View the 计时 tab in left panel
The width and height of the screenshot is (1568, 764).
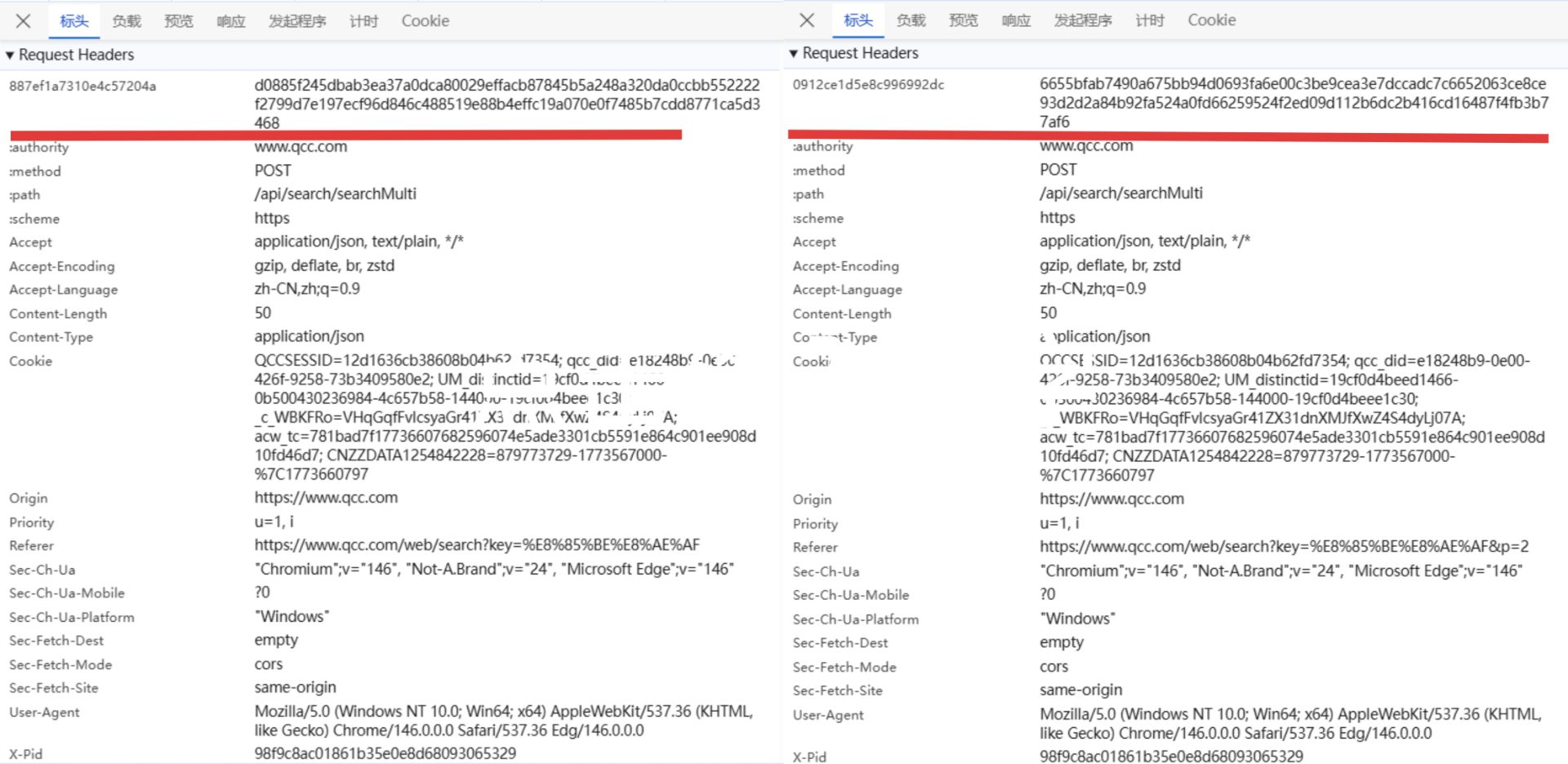pyautogui.click(x=363, y=21)
